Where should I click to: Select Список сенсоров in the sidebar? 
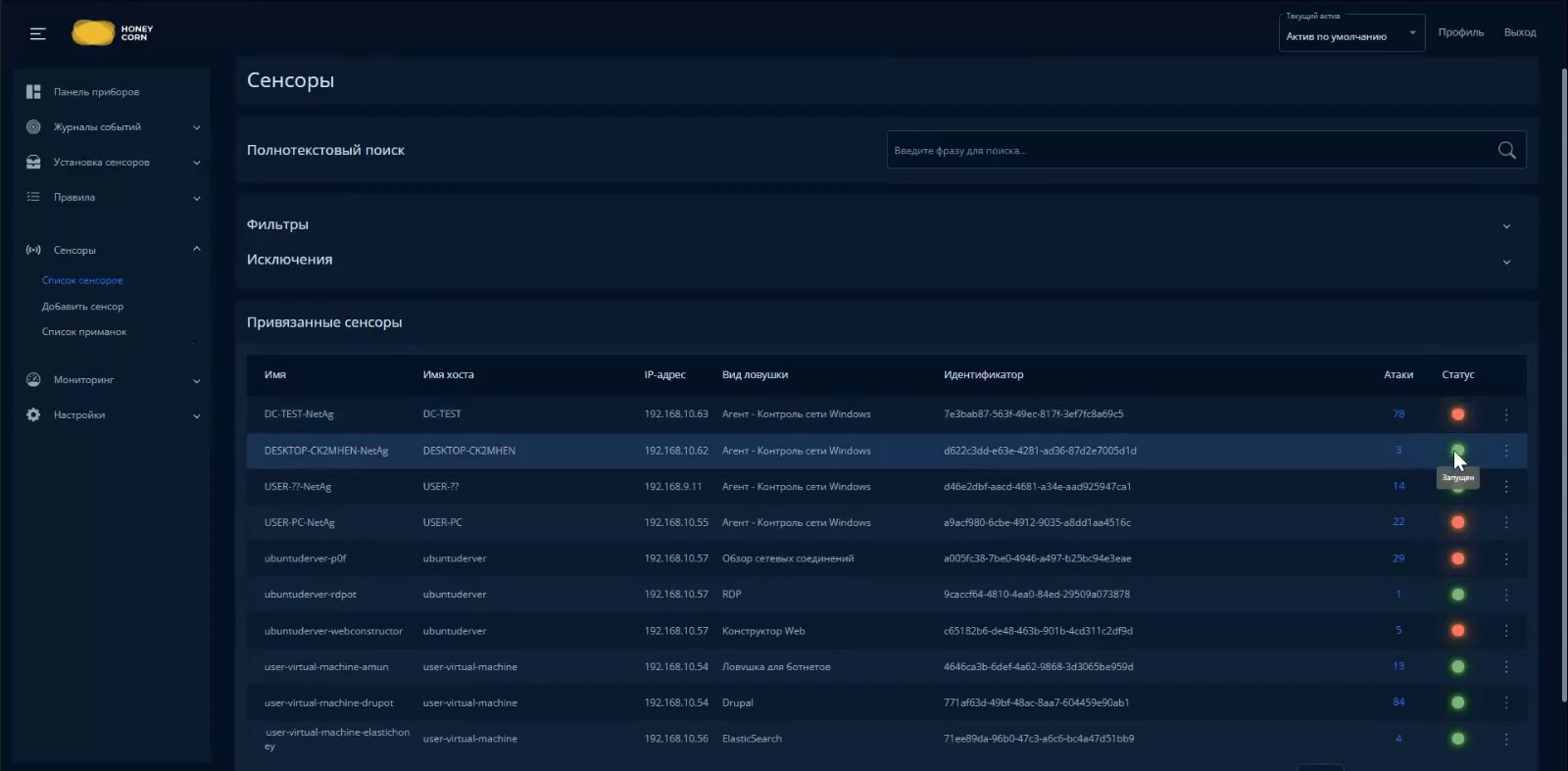pyautogui.click(x=82, y=280)
